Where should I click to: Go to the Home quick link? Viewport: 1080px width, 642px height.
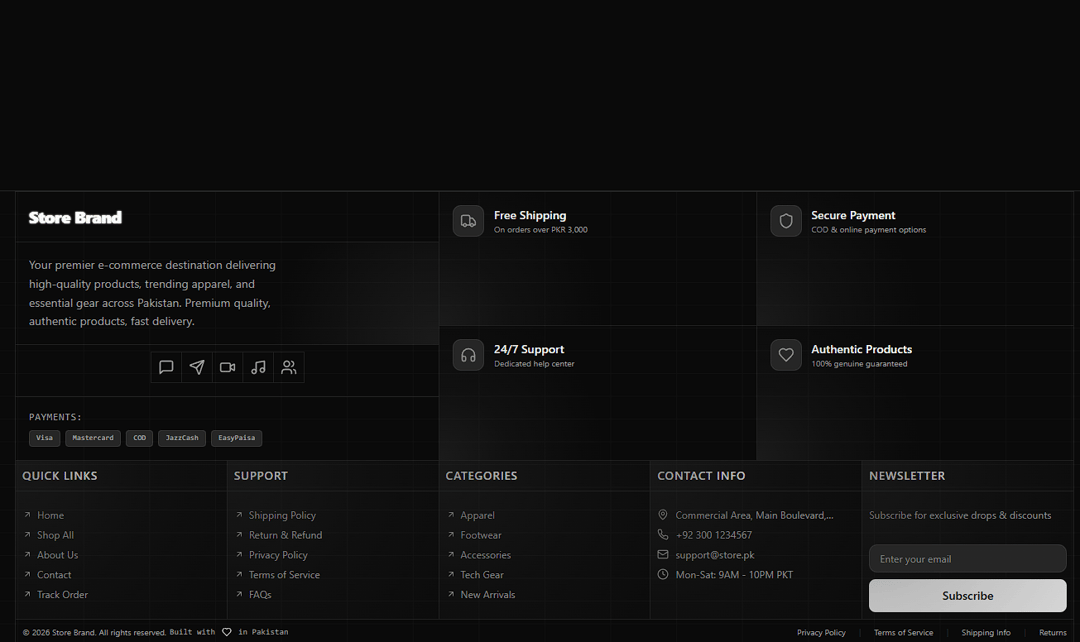coord(50,515)
